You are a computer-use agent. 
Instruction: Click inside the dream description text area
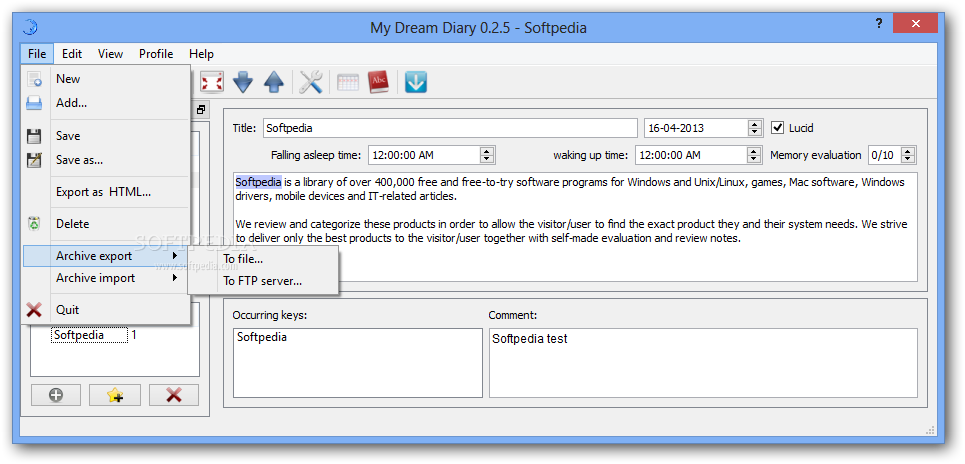coord(575,227)
